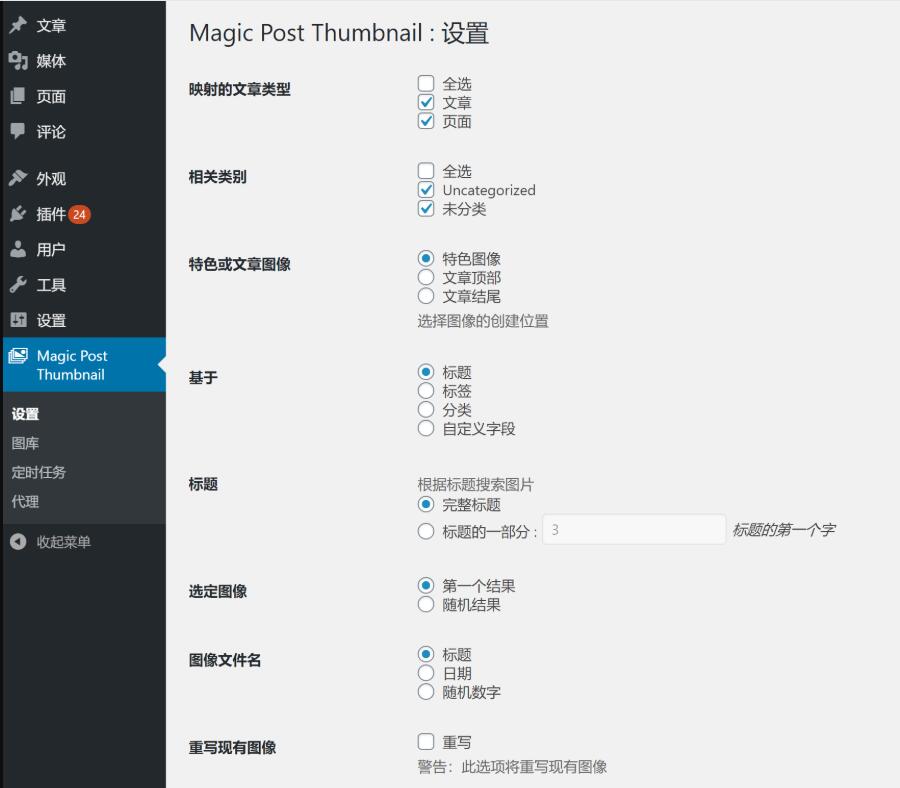900x788 pixels.
Task: Select the Magic Post Thumbnail menu entry
Action: pyautogui.click(x=84, y=365)
